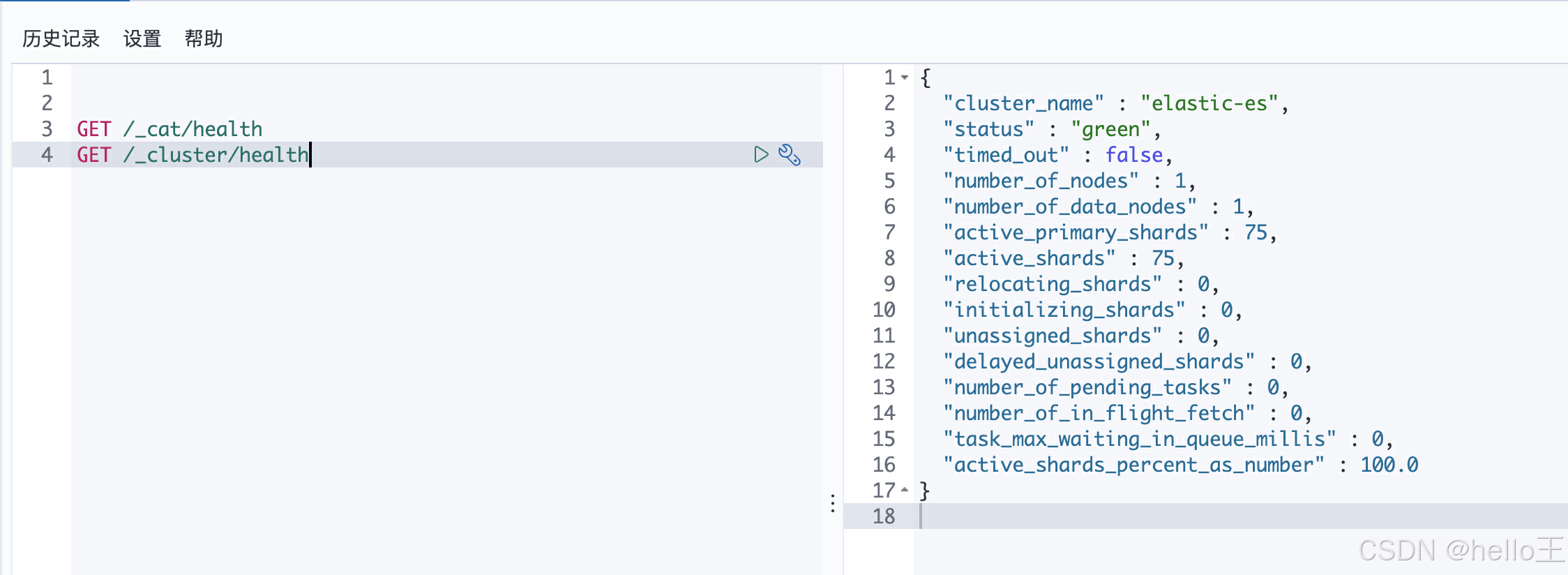Click the "green" status value
This screenshot has height=575, width=1568.
1110,129
